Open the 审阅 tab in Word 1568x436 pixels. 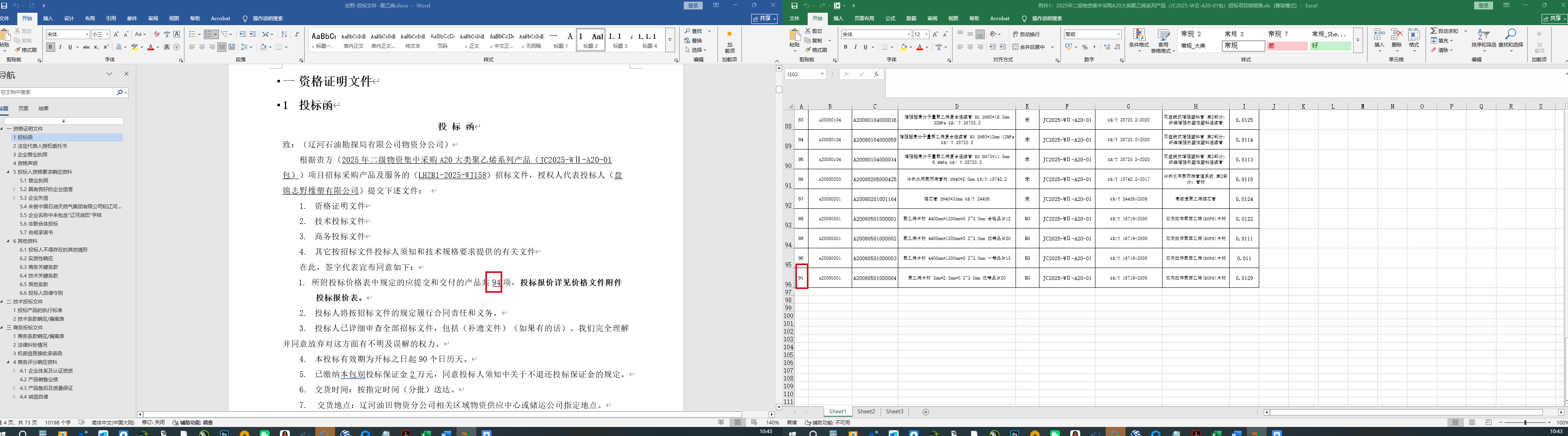153,18
